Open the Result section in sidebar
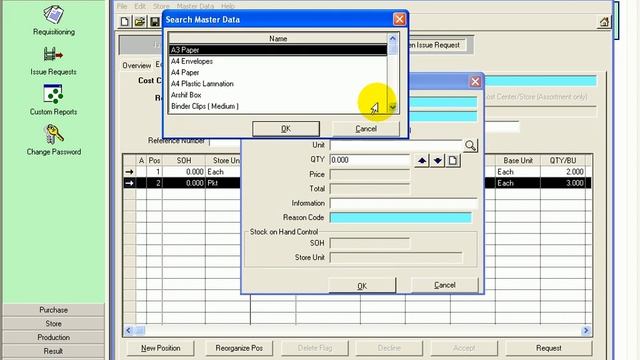 pos(53,351)
